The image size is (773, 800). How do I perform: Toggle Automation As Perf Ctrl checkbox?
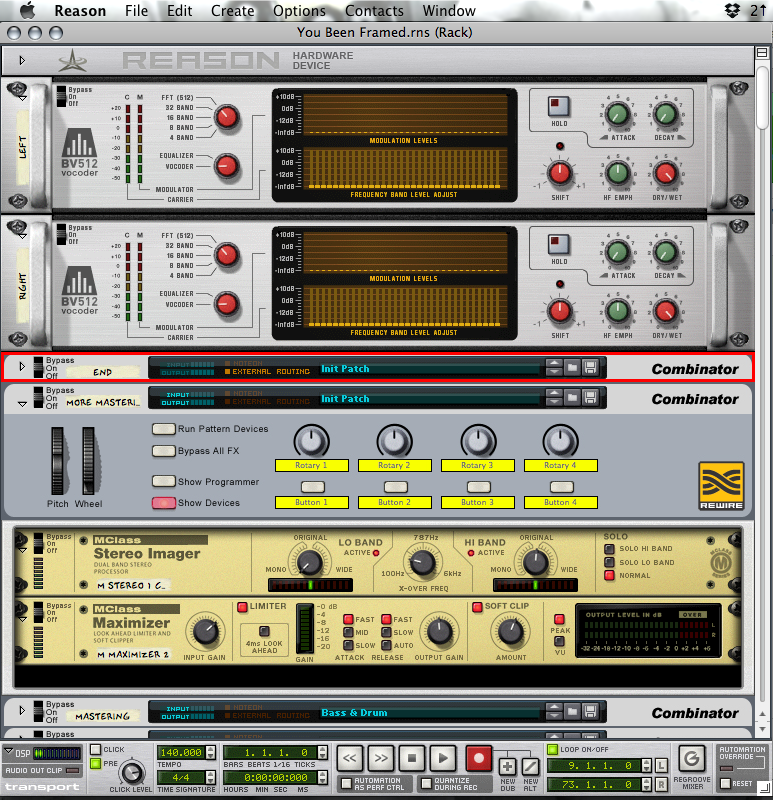[x=346, y=783]
